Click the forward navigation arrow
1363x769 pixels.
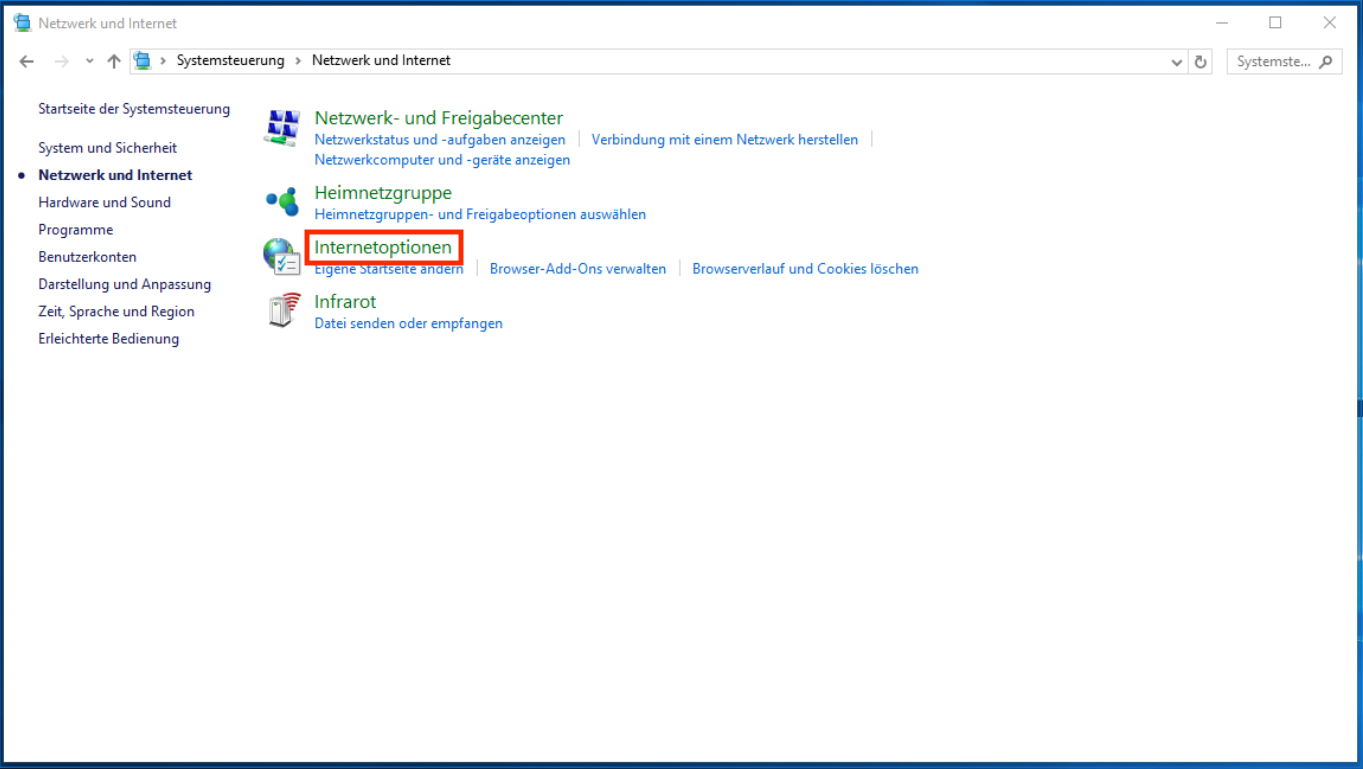pyautogui.click(x=62, y=61)
